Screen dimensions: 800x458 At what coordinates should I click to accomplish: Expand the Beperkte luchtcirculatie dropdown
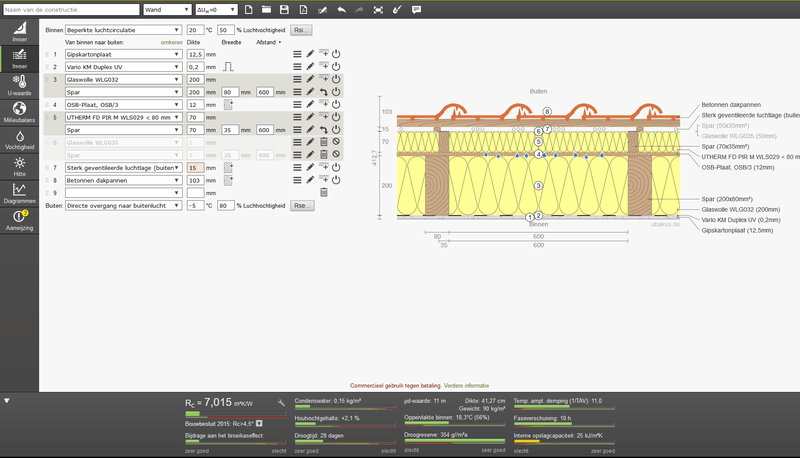(x=123, y=30)
